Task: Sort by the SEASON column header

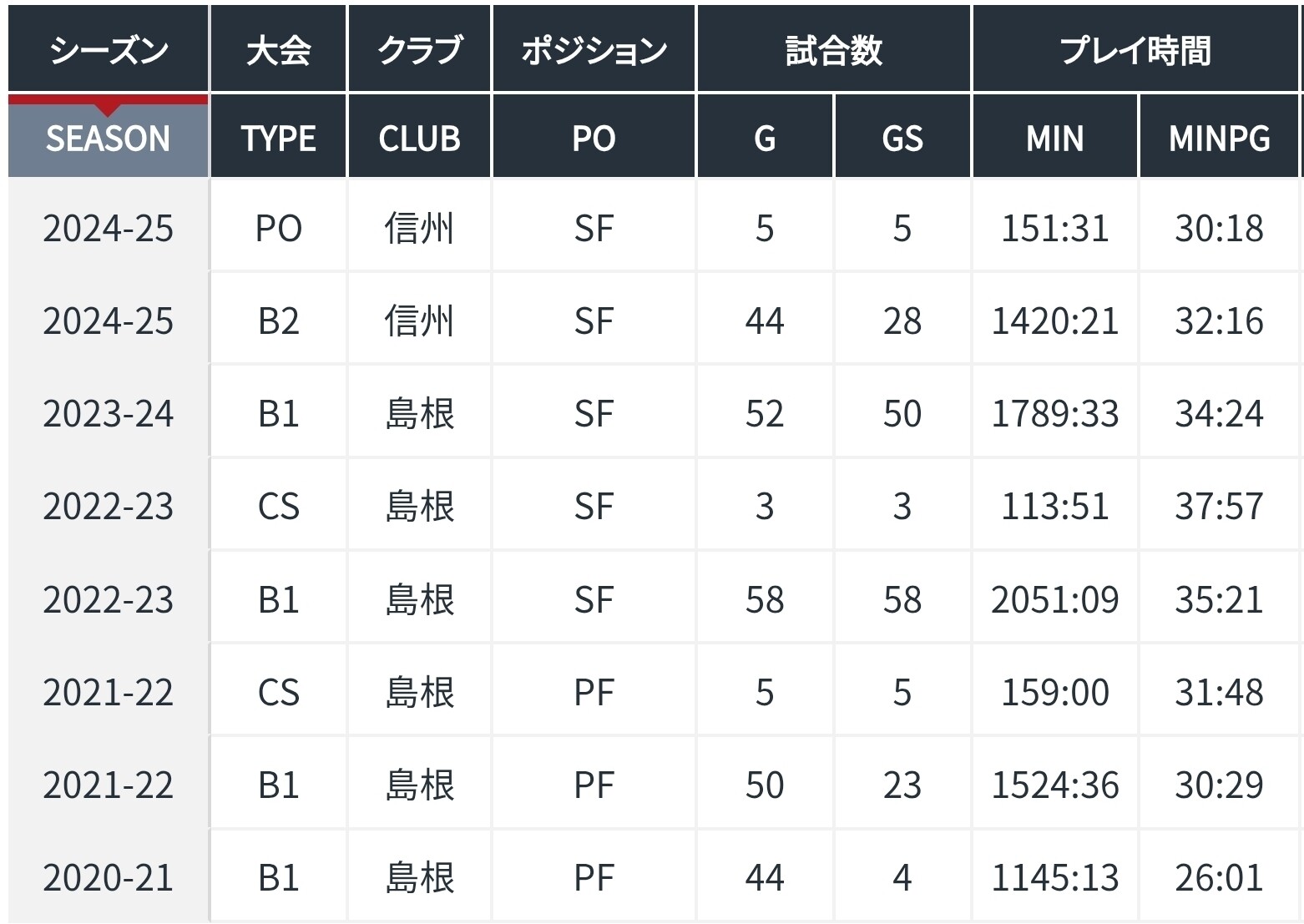Action: [x=108, y=138]
